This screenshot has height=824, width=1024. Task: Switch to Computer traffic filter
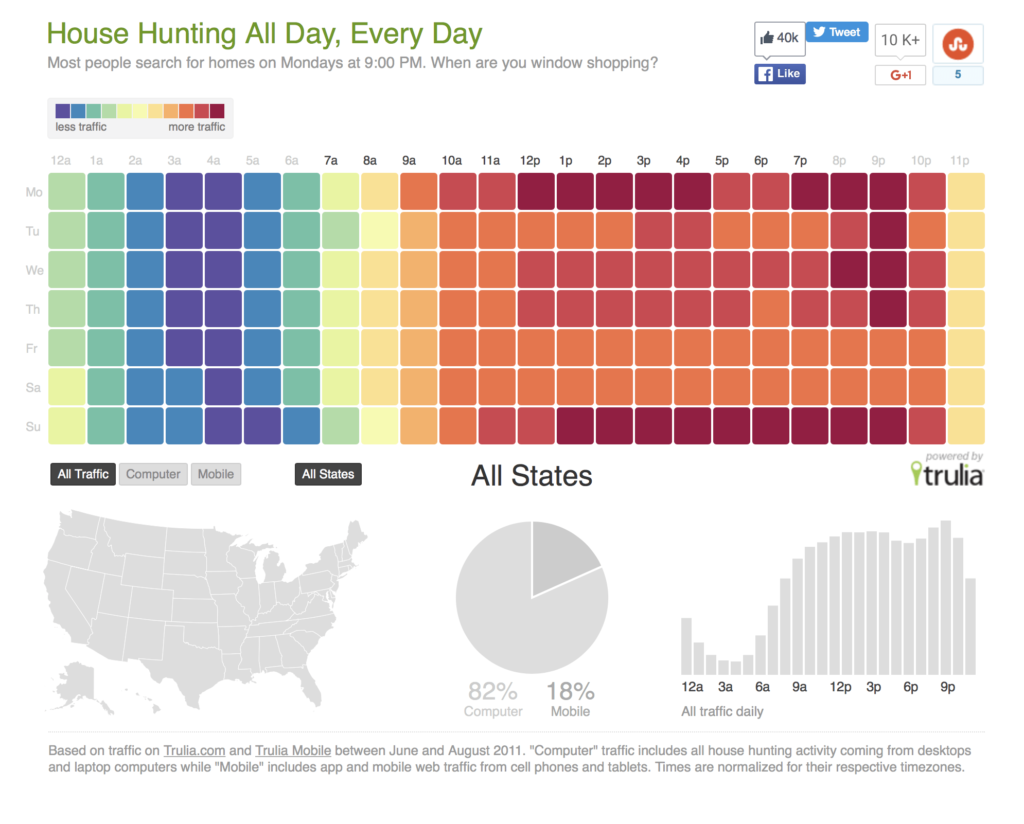click(153, 474)
